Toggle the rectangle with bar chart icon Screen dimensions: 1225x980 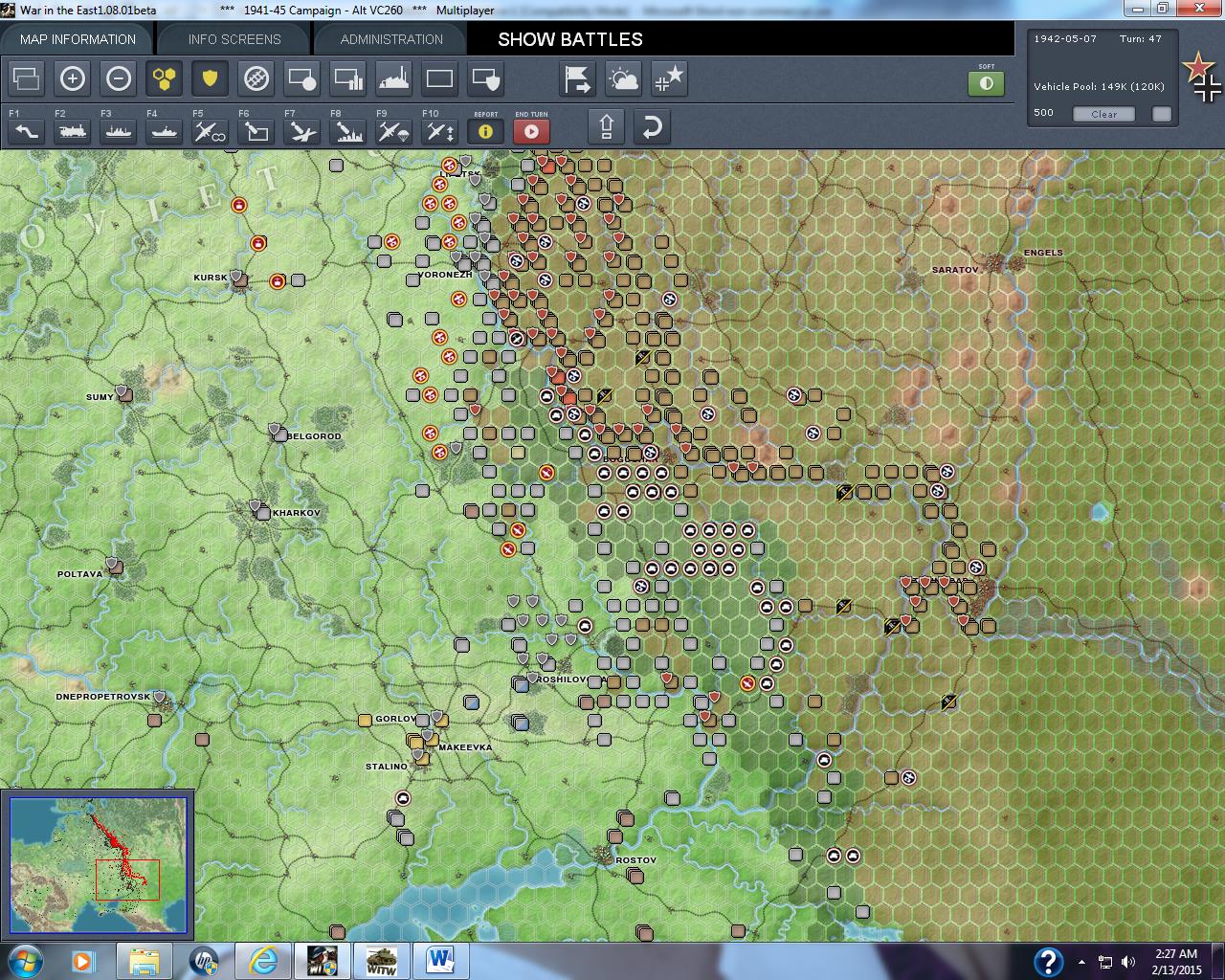(x=348, y=78)
